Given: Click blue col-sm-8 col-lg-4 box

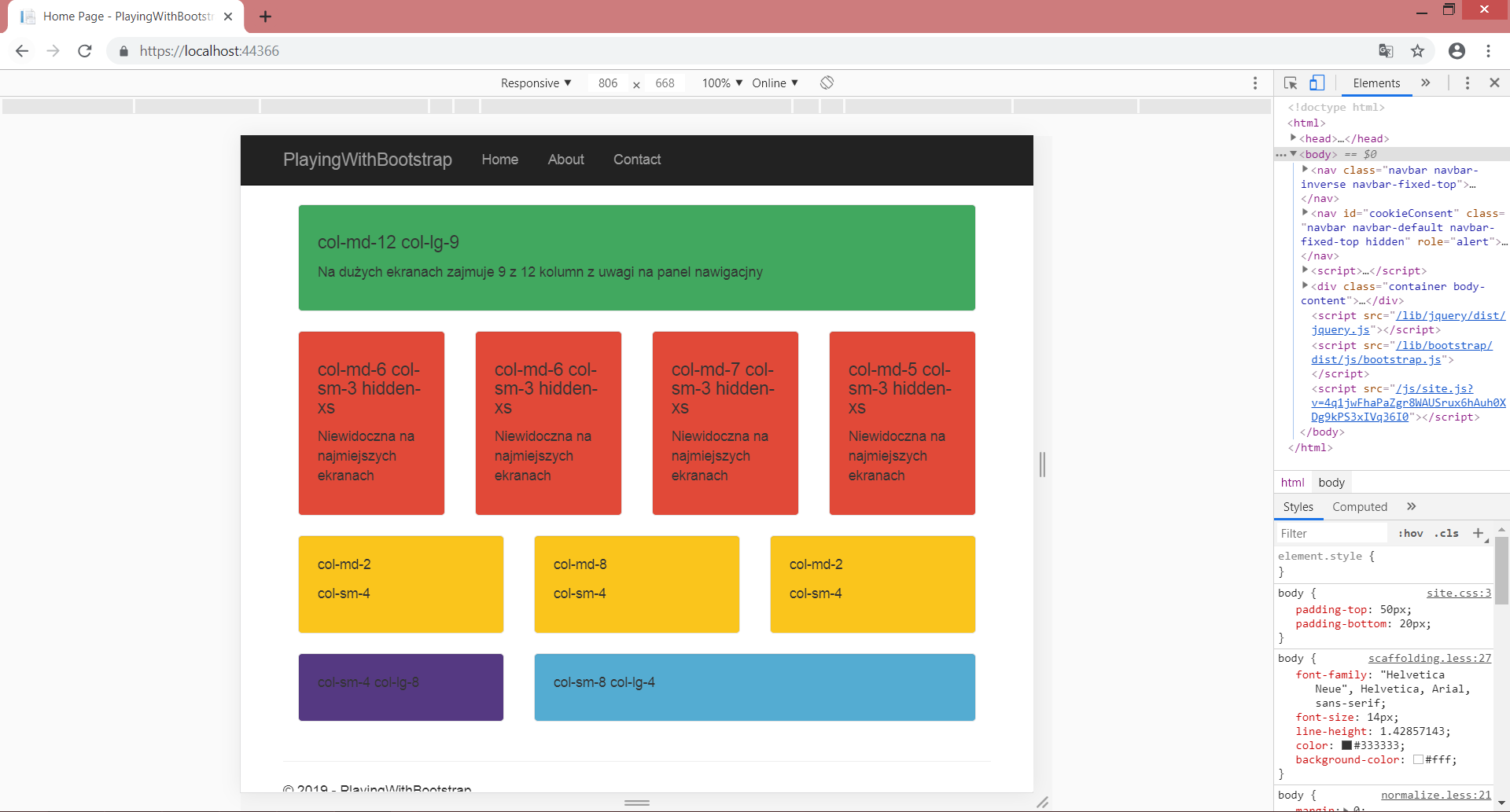Looking at the screenshot, I should click(x=755, y=687).
